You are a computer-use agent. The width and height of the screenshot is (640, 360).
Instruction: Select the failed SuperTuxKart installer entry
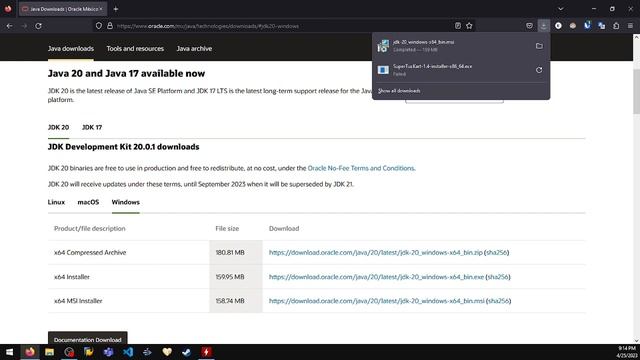452,70
